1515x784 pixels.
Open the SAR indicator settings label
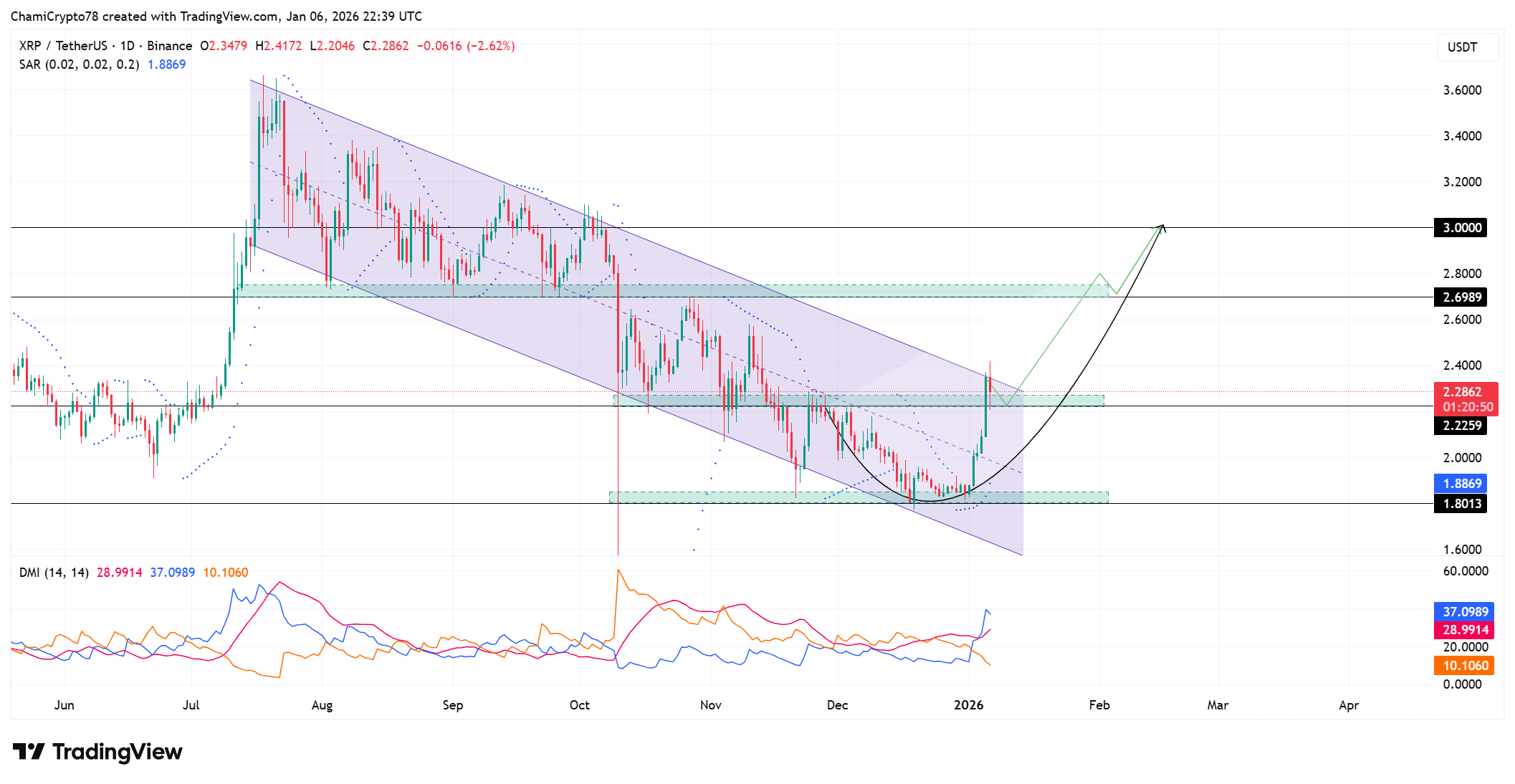(79, 64)
